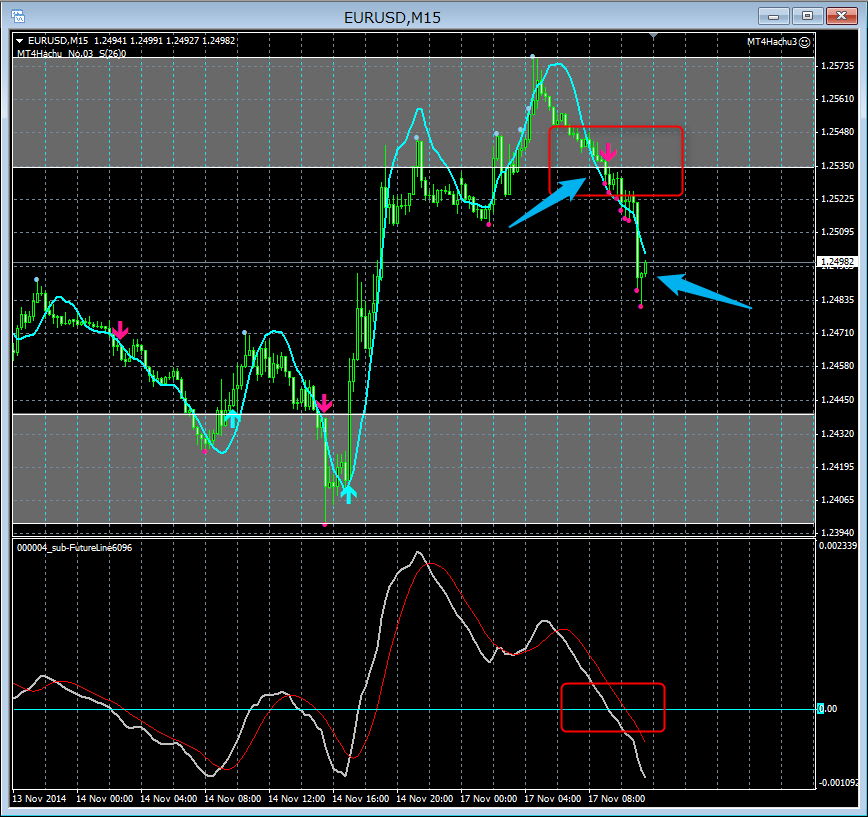Click the 14 Nov 16:00 time axis label
Viewport: 868px width, 817px height.
pos(360,799)
